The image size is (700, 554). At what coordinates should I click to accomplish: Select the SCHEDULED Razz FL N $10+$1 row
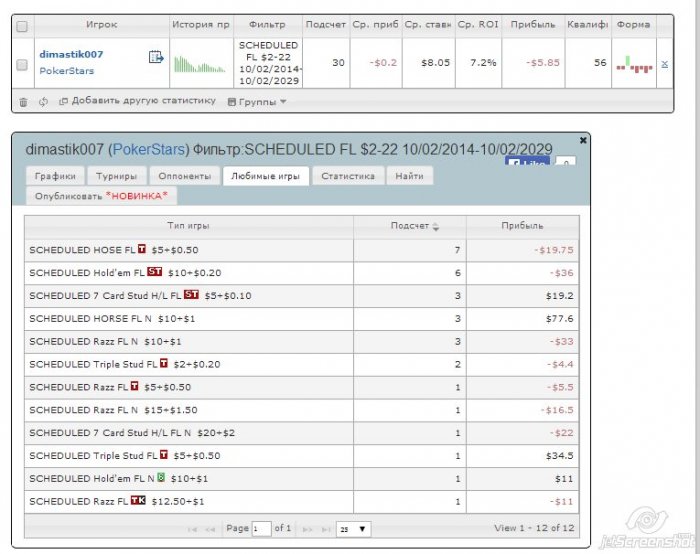coord(302,342)
